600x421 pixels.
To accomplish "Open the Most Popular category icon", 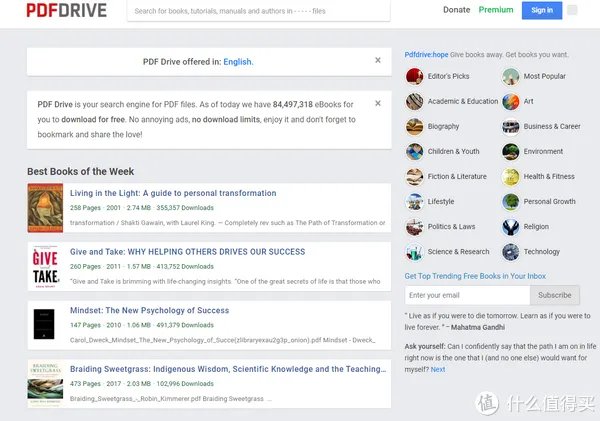I will pos(511,76).
